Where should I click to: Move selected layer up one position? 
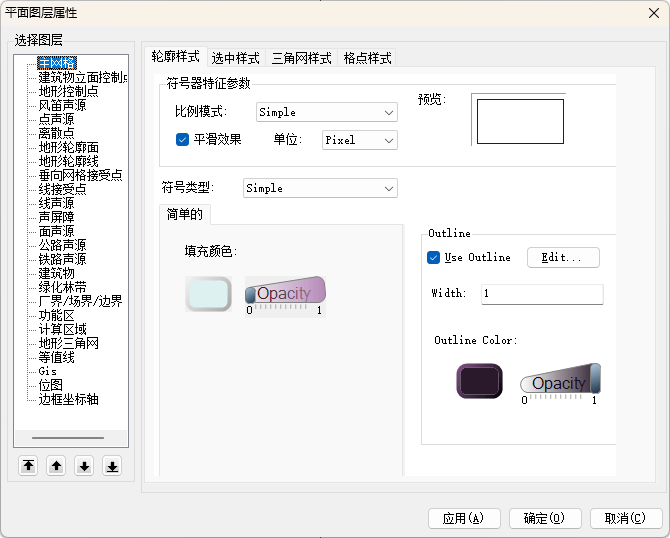(x=56, y=466)
